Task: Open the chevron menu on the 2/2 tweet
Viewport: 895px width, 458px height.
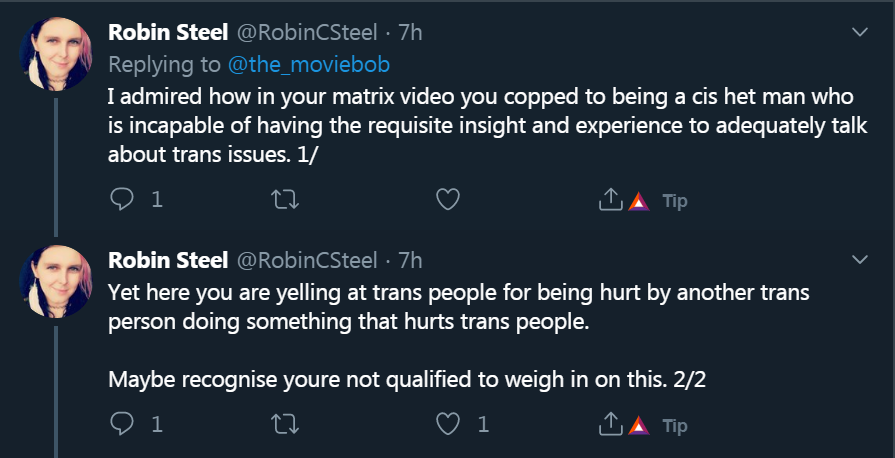Action: [x=859, y=260]
